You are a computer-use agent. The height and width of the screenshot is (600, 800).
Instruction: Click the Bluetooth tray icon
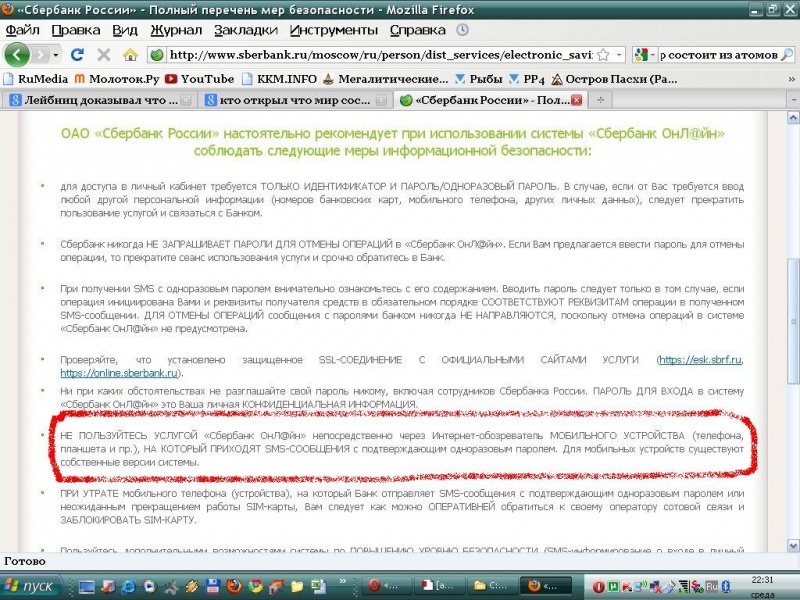pos(726,586)
